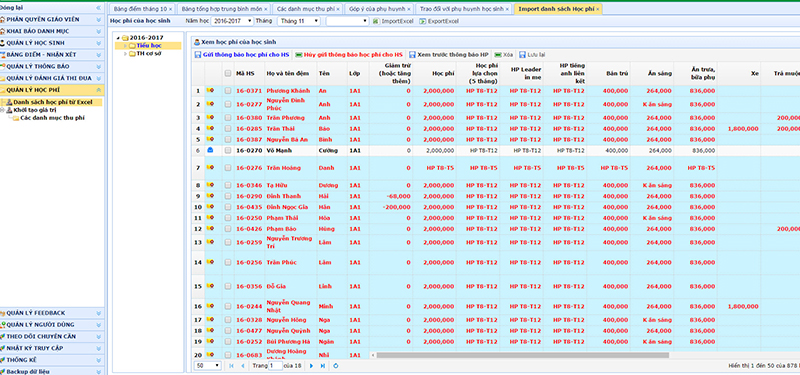
Task: Open the empty dropdown beside the month selector
Action: 347,21
